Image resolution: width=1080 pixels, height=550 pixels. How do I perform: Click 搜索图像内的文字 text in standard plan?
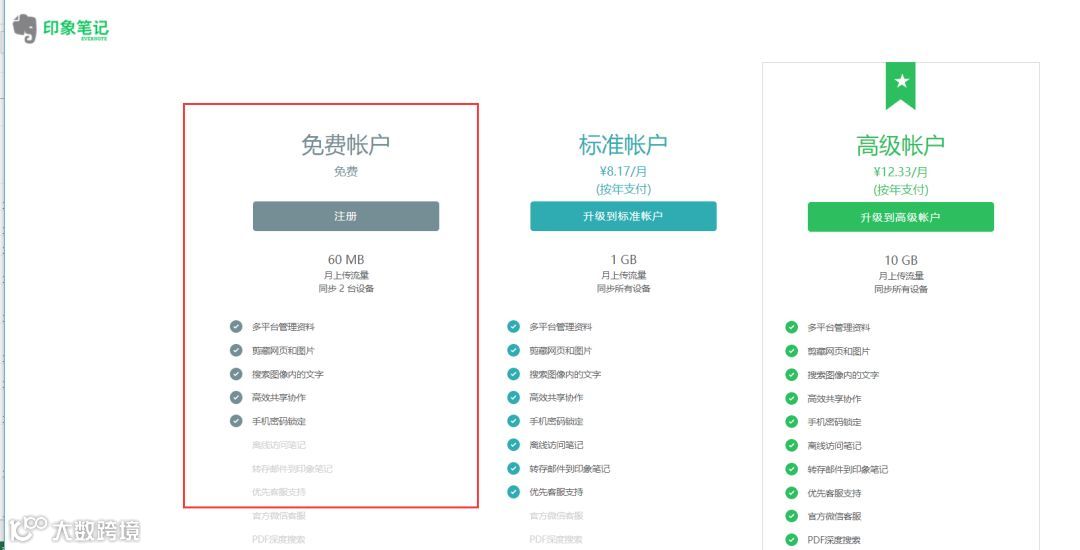click(565, 374)
